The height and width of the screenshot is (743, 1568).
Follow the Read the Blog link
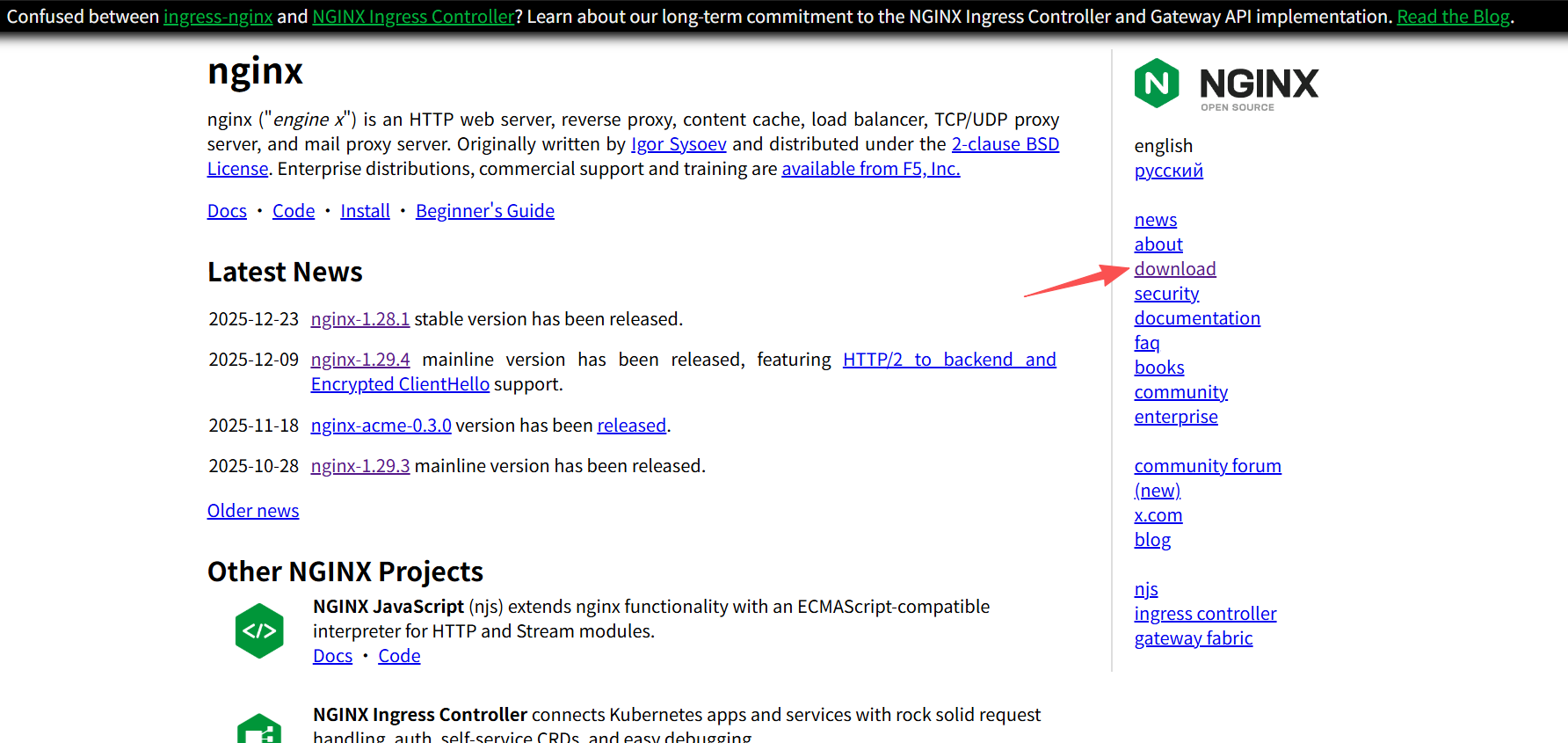[x=1454, y=17]
